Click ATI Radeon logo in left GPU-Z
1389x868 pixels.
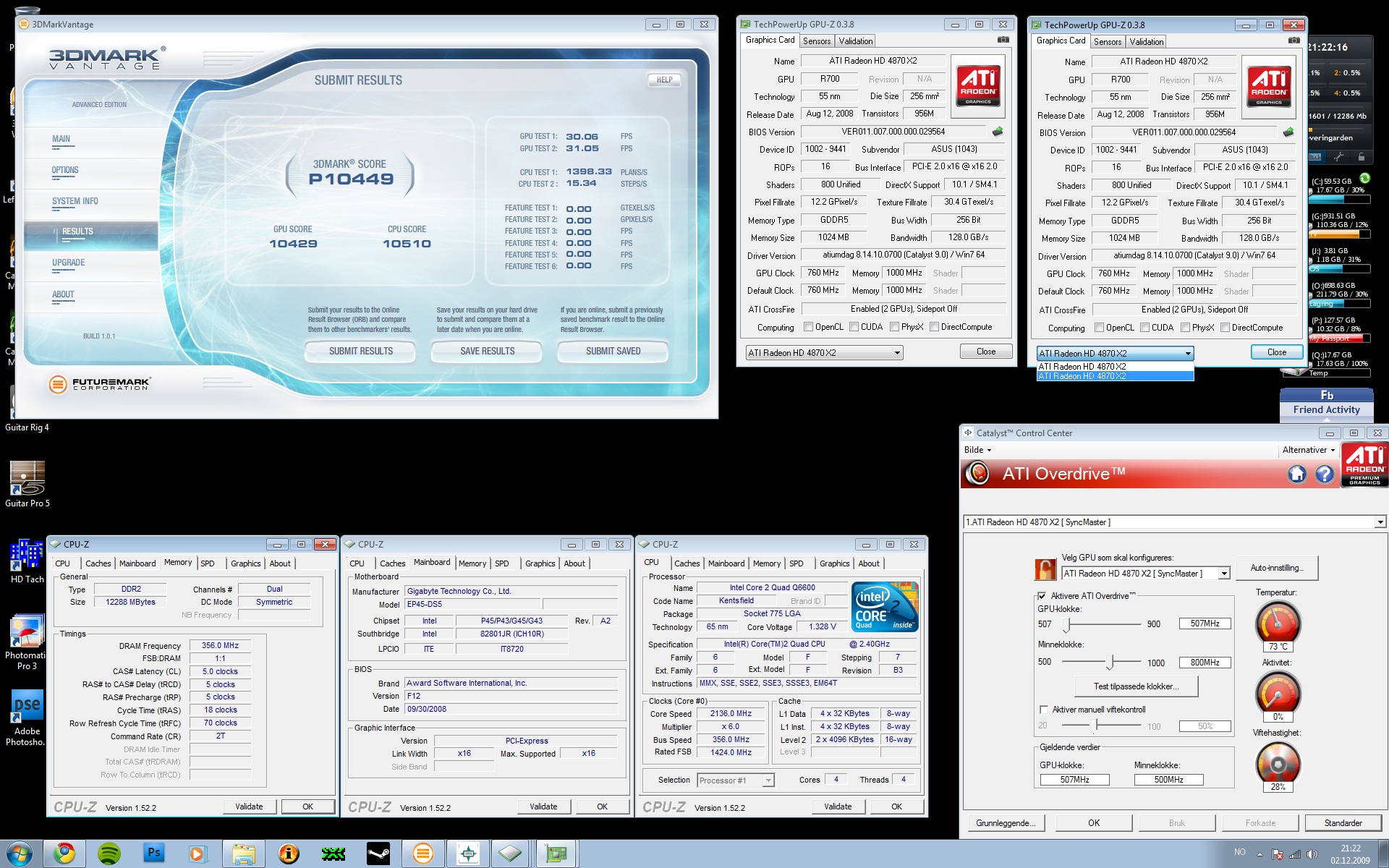(x=978, y=85)
